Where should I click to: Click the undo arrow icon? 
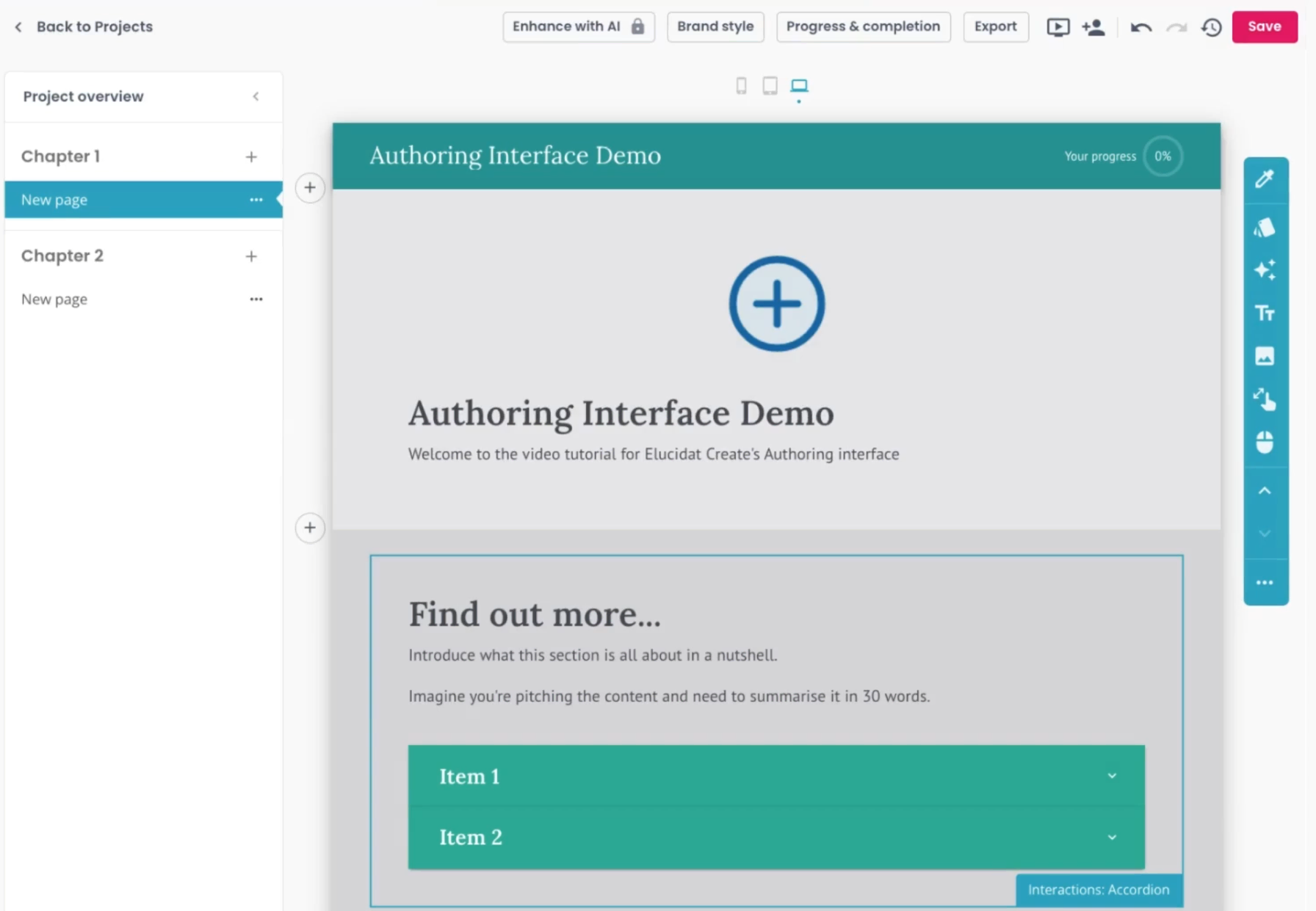click(1140, 26)
